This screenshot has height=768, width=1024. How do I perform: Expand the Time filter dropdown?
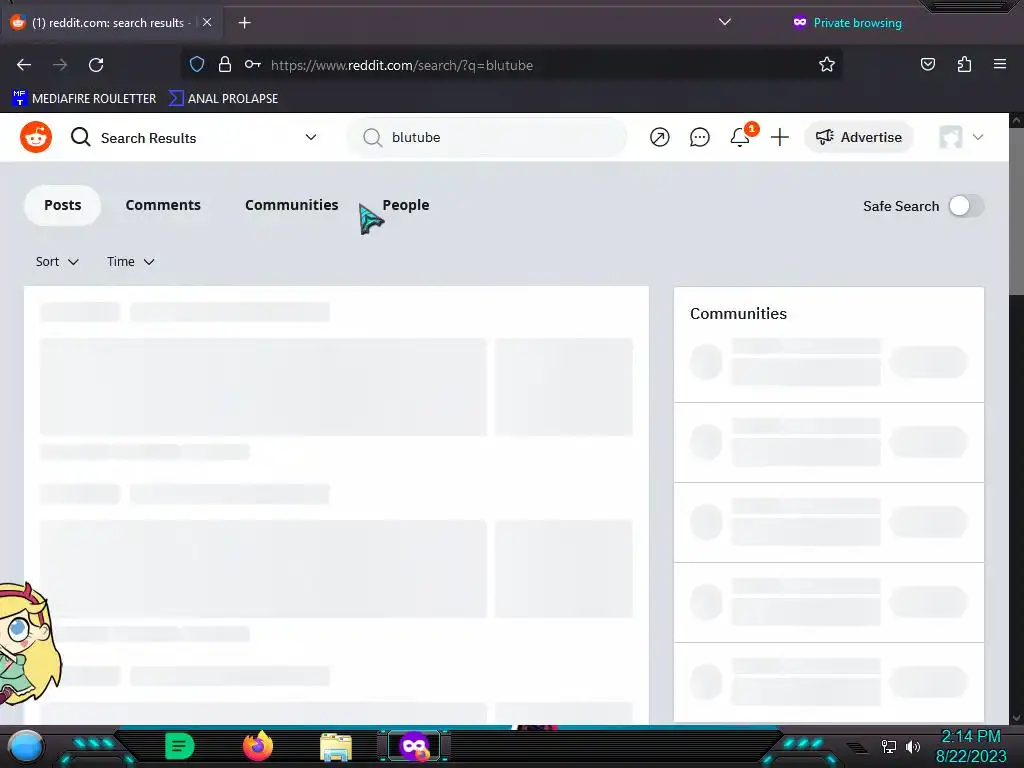[x=131, y=261]
